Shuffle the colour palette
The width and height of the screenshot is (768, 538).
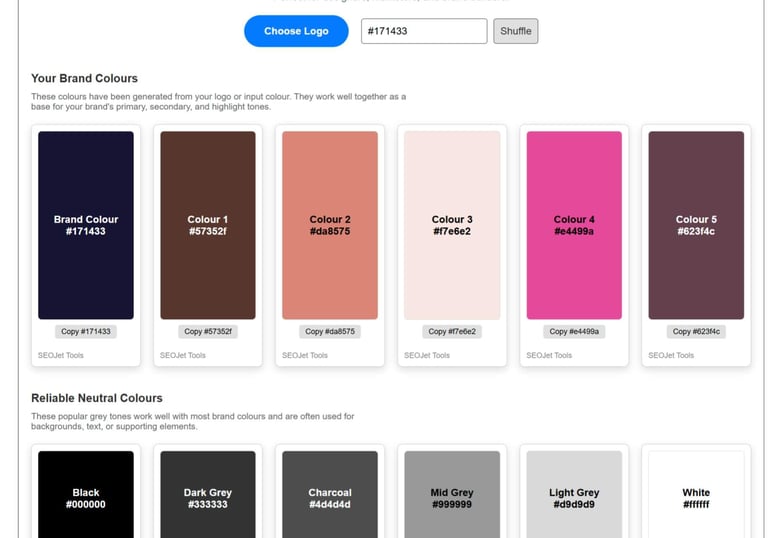pyautogui.click(x=516, y=31)
